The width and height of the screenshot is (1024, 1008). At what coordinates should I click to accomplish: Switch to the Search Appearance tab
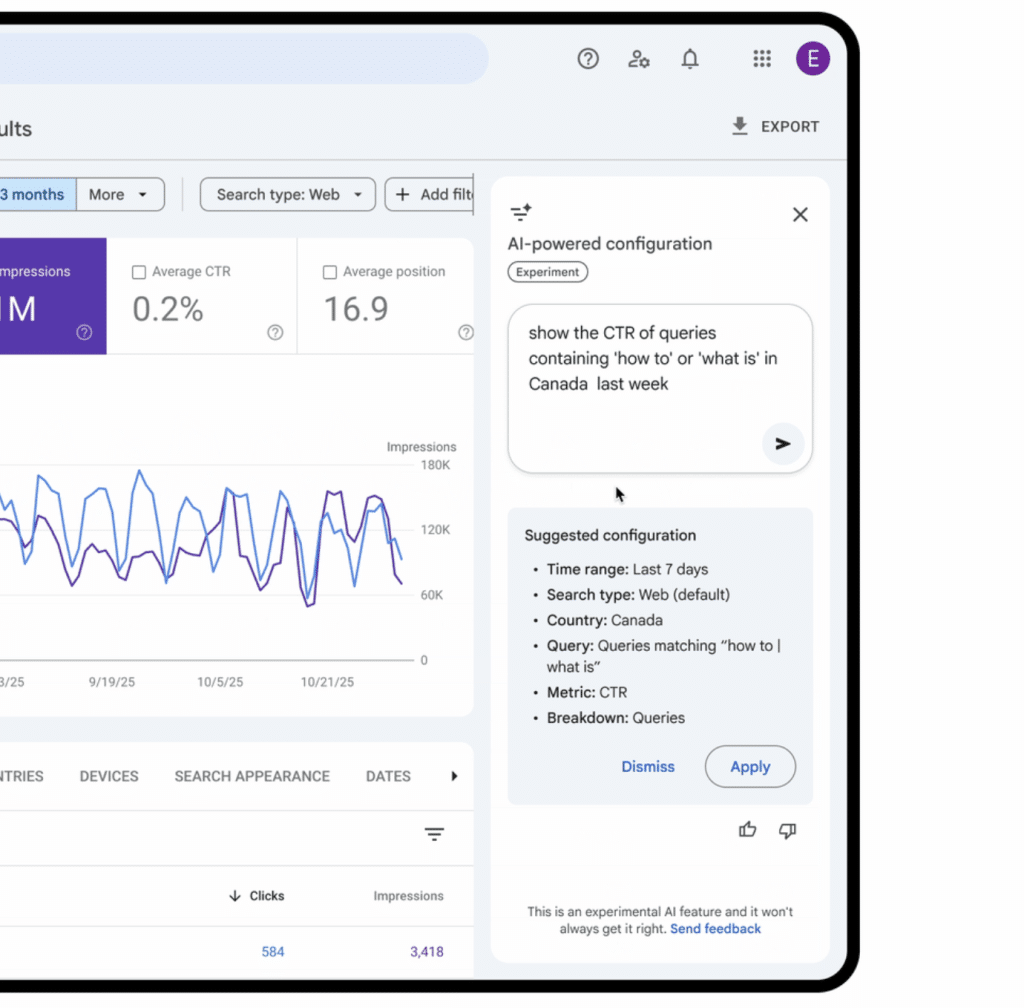[252, 776]
